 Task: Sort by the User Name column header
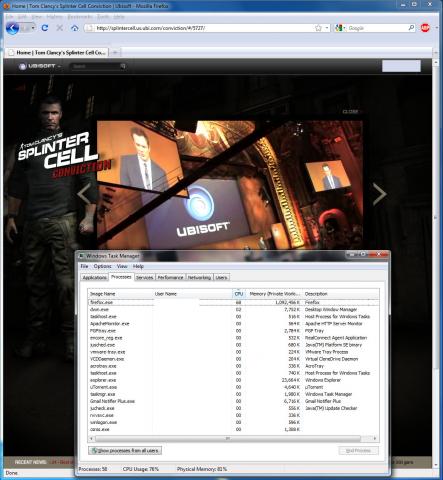192,294
